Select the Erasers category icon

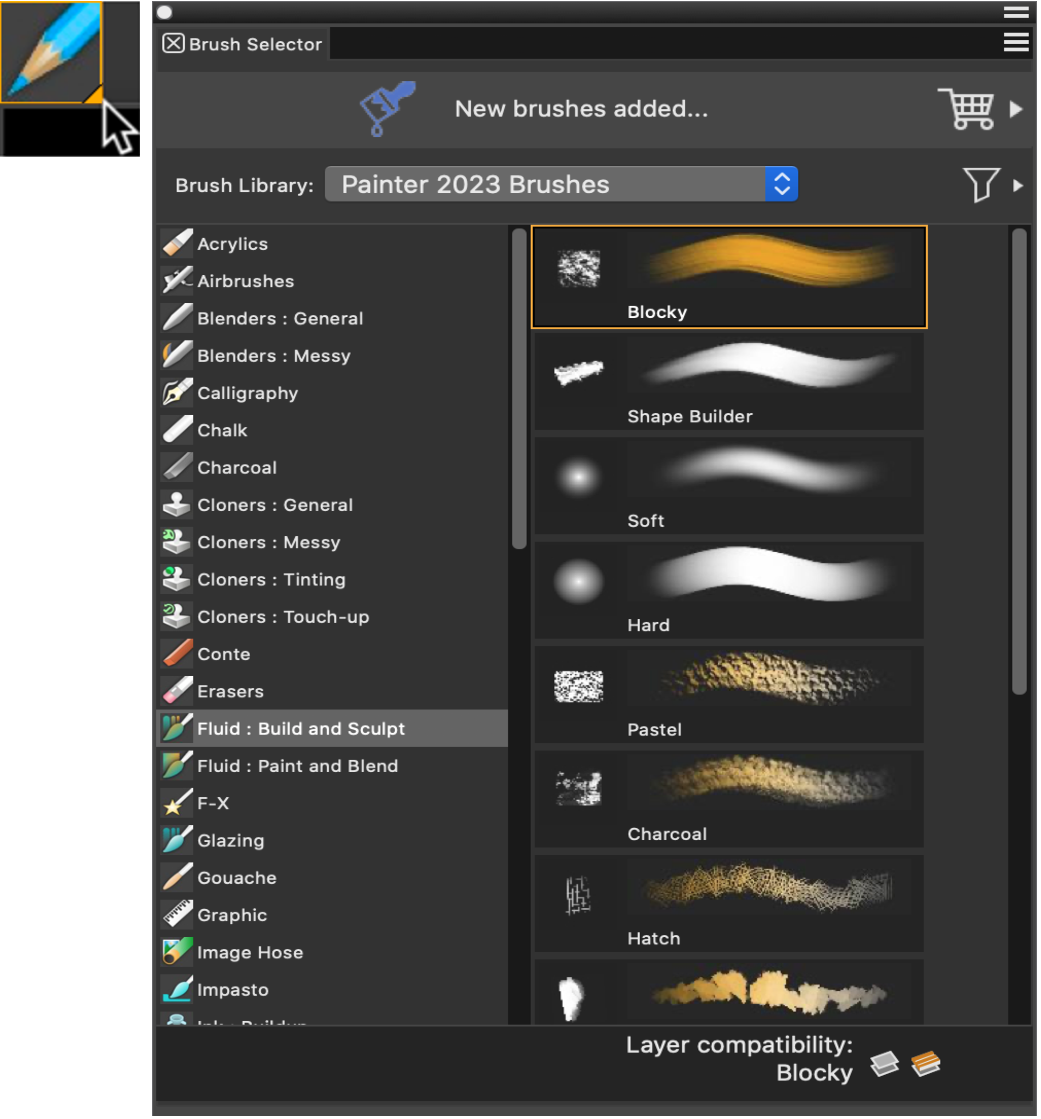tap(177, 690)
